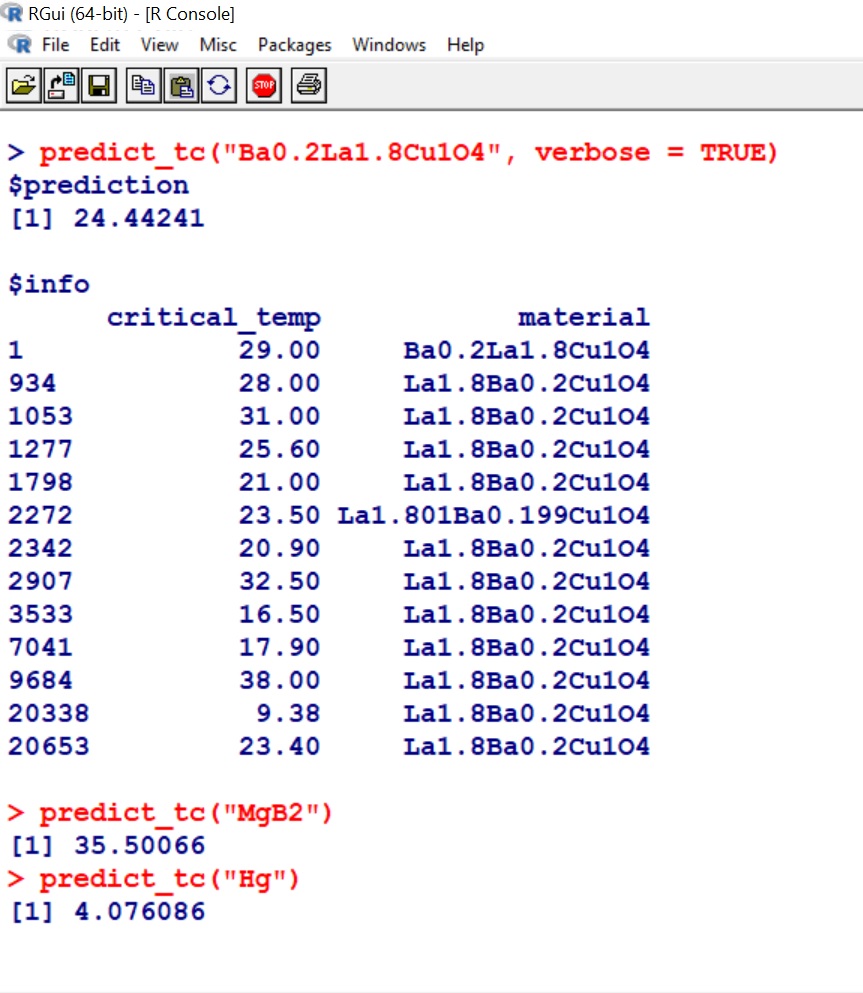Click row index 934
Viewport: 863px width, 993px height.
pyautogui.click(x=32, y=383)
